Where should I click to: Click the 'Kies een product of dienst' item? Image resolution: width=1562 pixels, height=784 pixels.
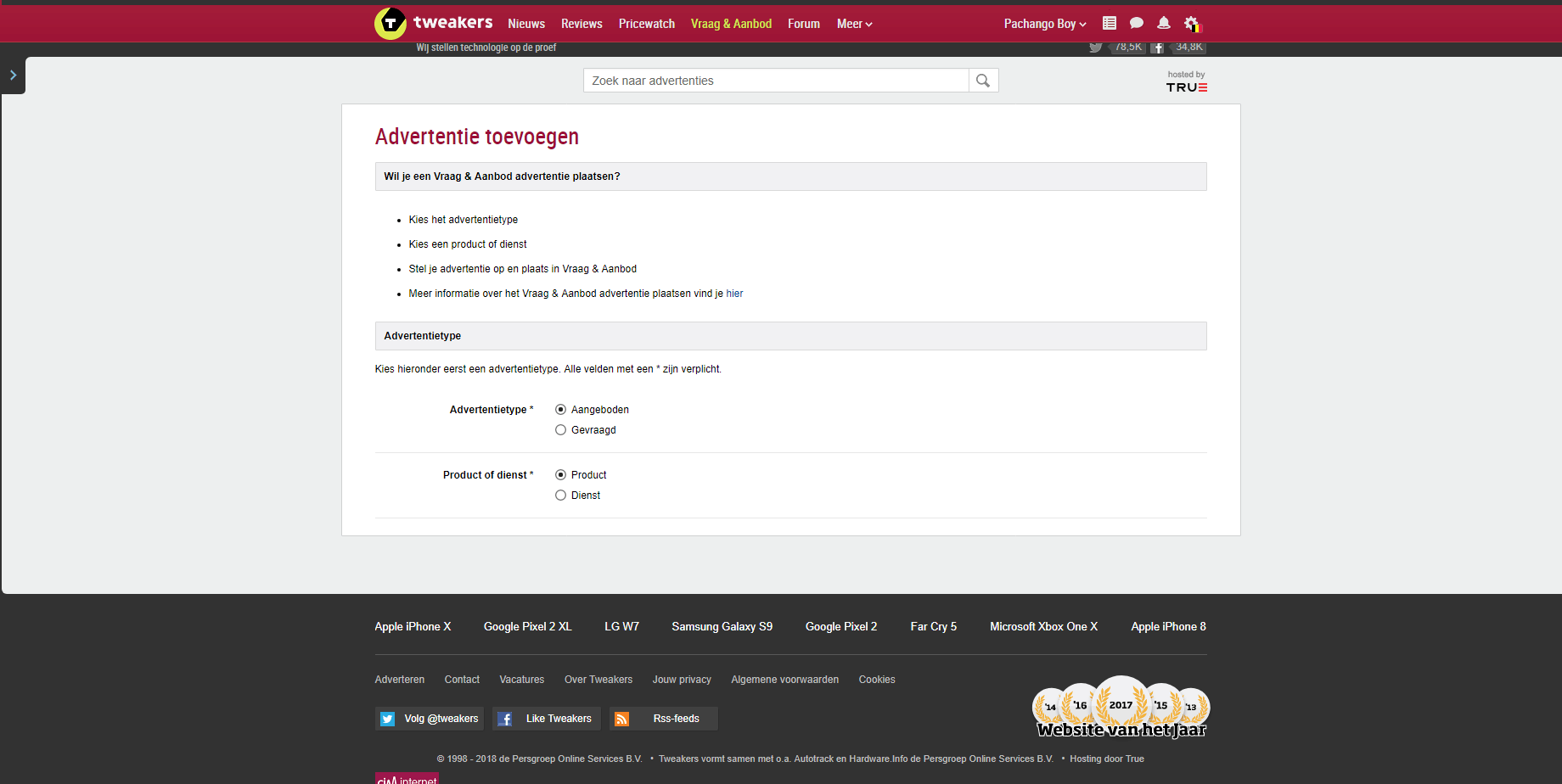tap(468, 244)
